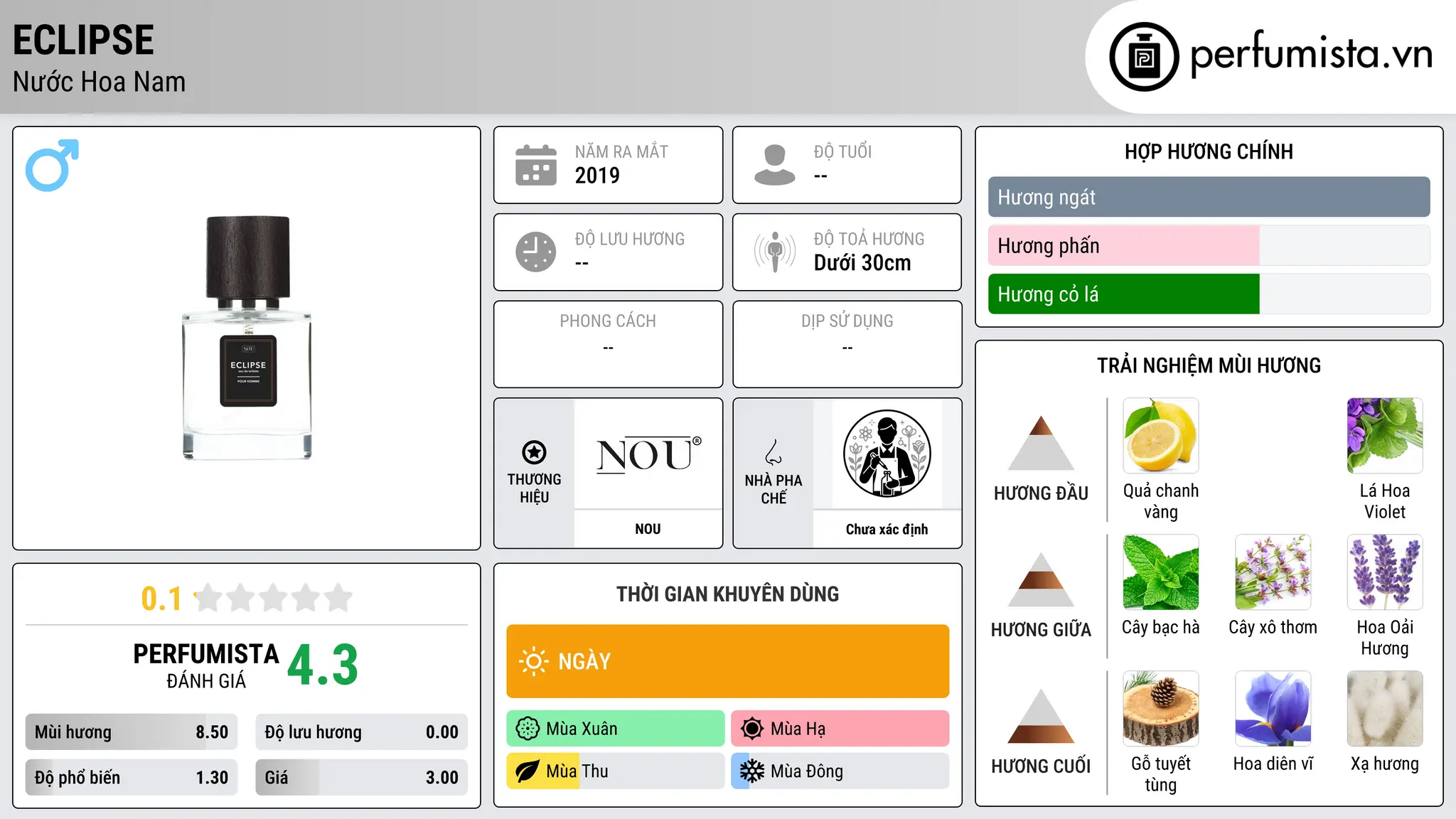Open the Cây xô thơm note image

(1273, 572)
